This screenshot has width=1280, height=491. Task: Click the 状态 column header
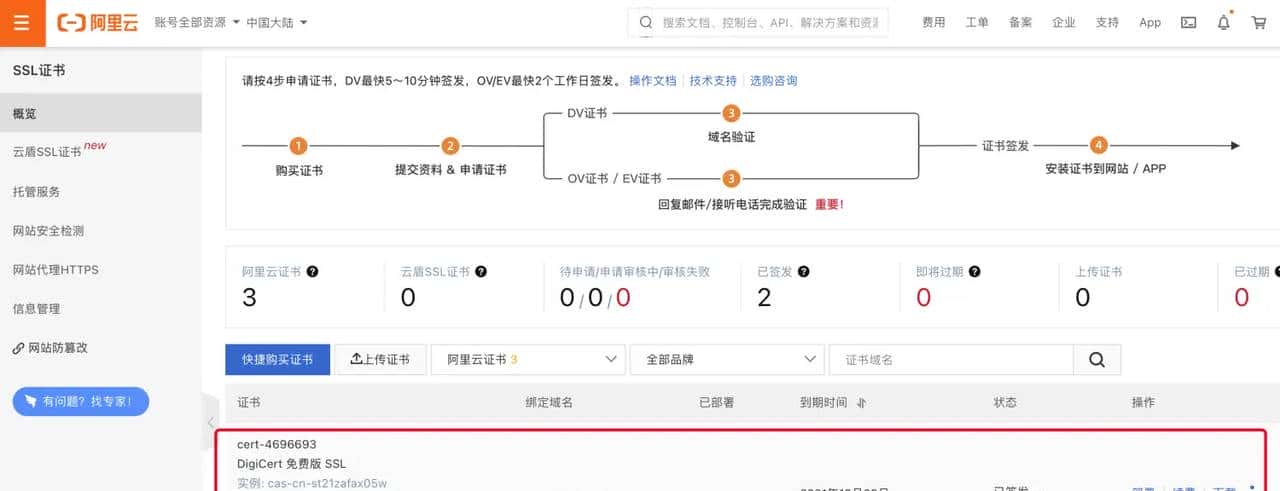1005,402
